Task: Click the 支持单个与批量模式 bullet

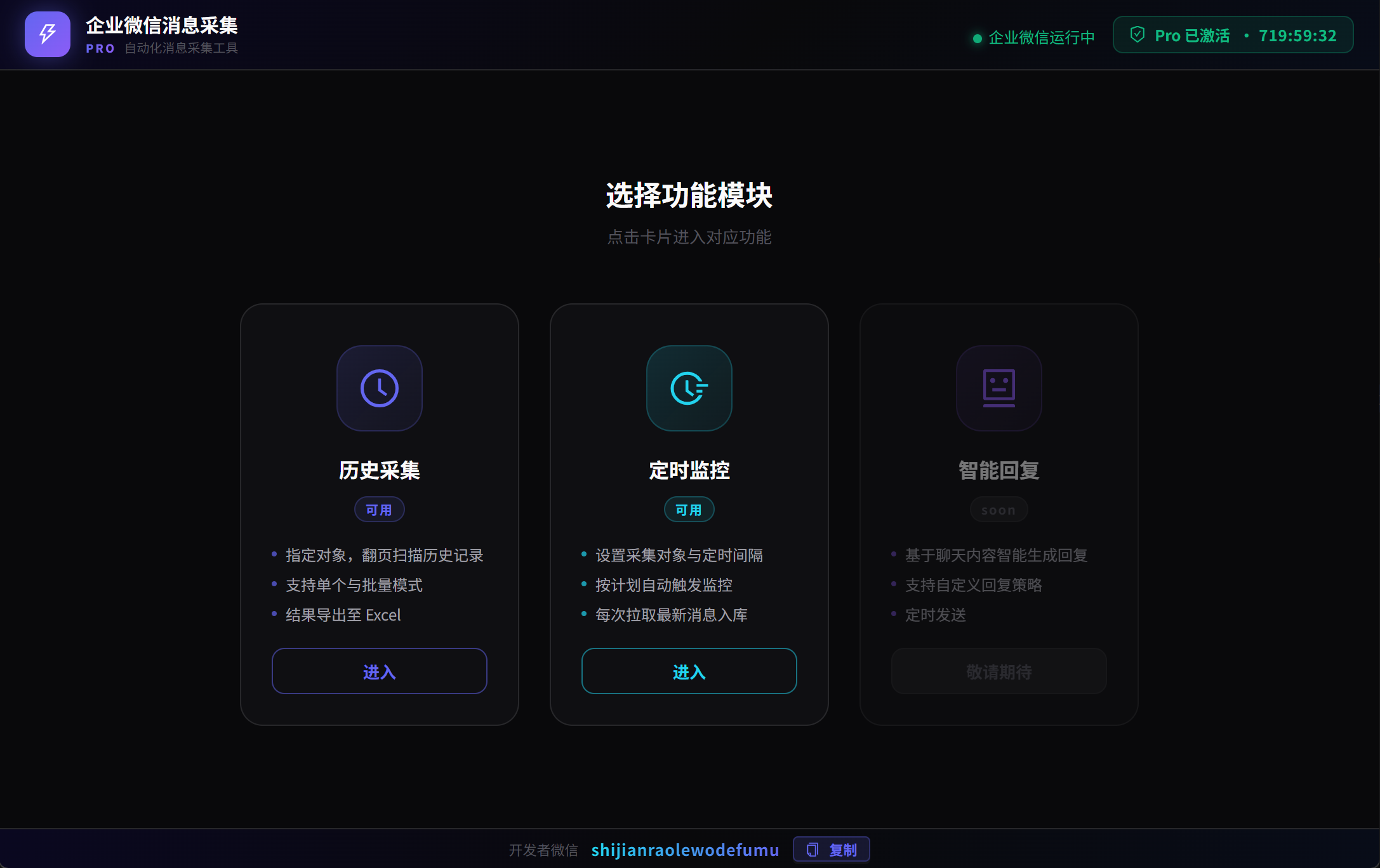Action: (x=354, y=585)
